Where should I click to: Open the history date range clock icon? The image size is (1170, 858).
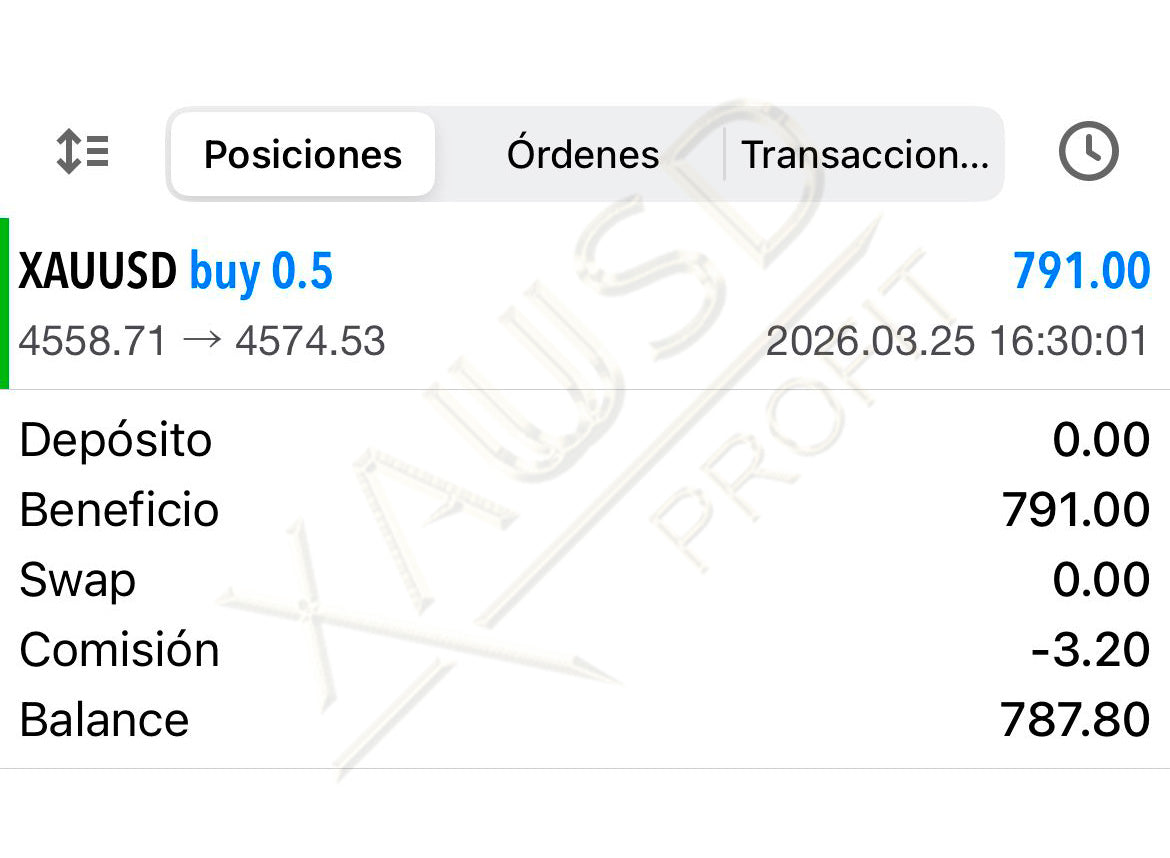[x=1088, y=153]
